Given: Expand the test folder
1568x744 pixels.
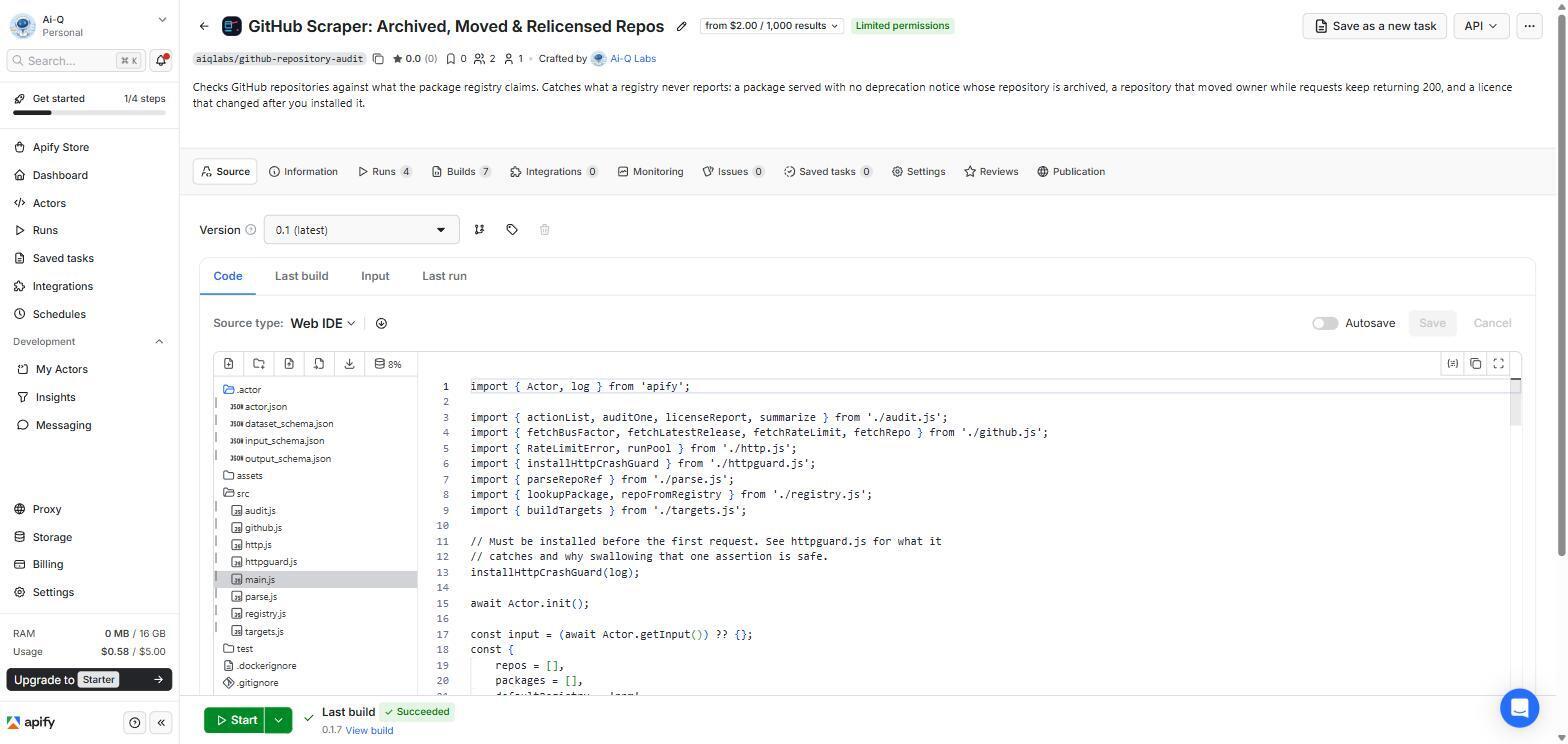Looking at the screenshot, I should (x=238, y=649).
